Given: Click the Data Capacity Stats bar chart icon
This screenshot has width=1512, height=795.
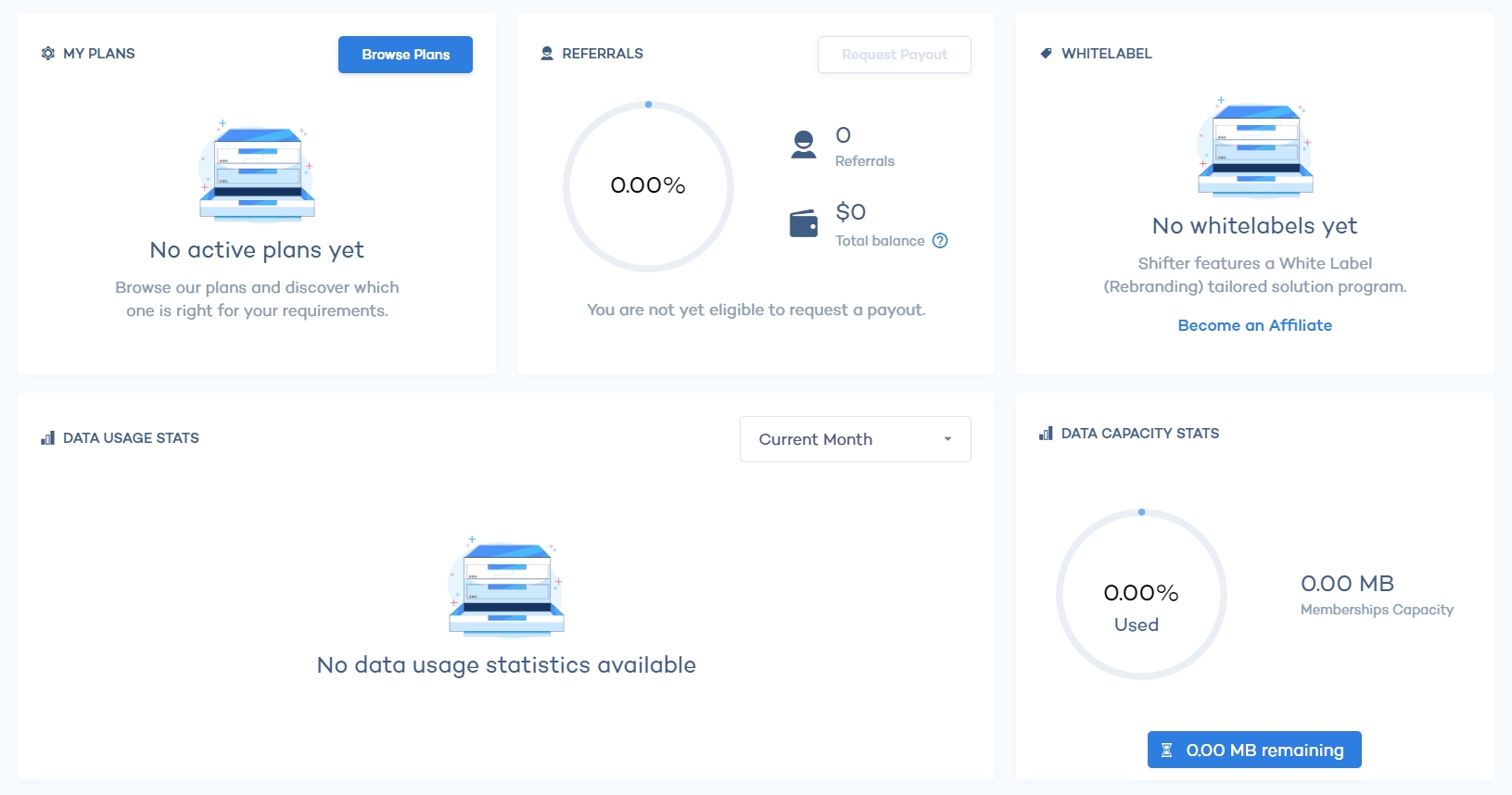Looking at the screenshot, I should tap(1046, 434).
